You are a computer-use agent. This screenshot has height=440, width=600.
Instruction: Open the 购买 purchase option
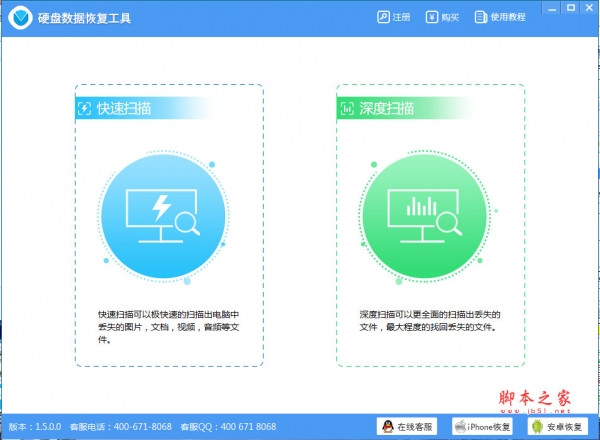click(442, 17)
